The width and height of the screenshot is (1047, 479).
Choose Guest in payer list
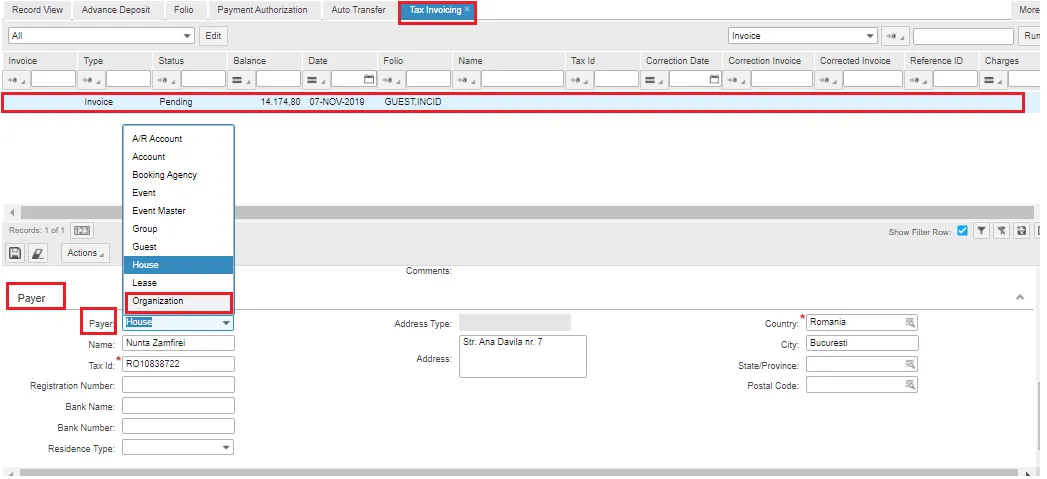tap(178, 247)
